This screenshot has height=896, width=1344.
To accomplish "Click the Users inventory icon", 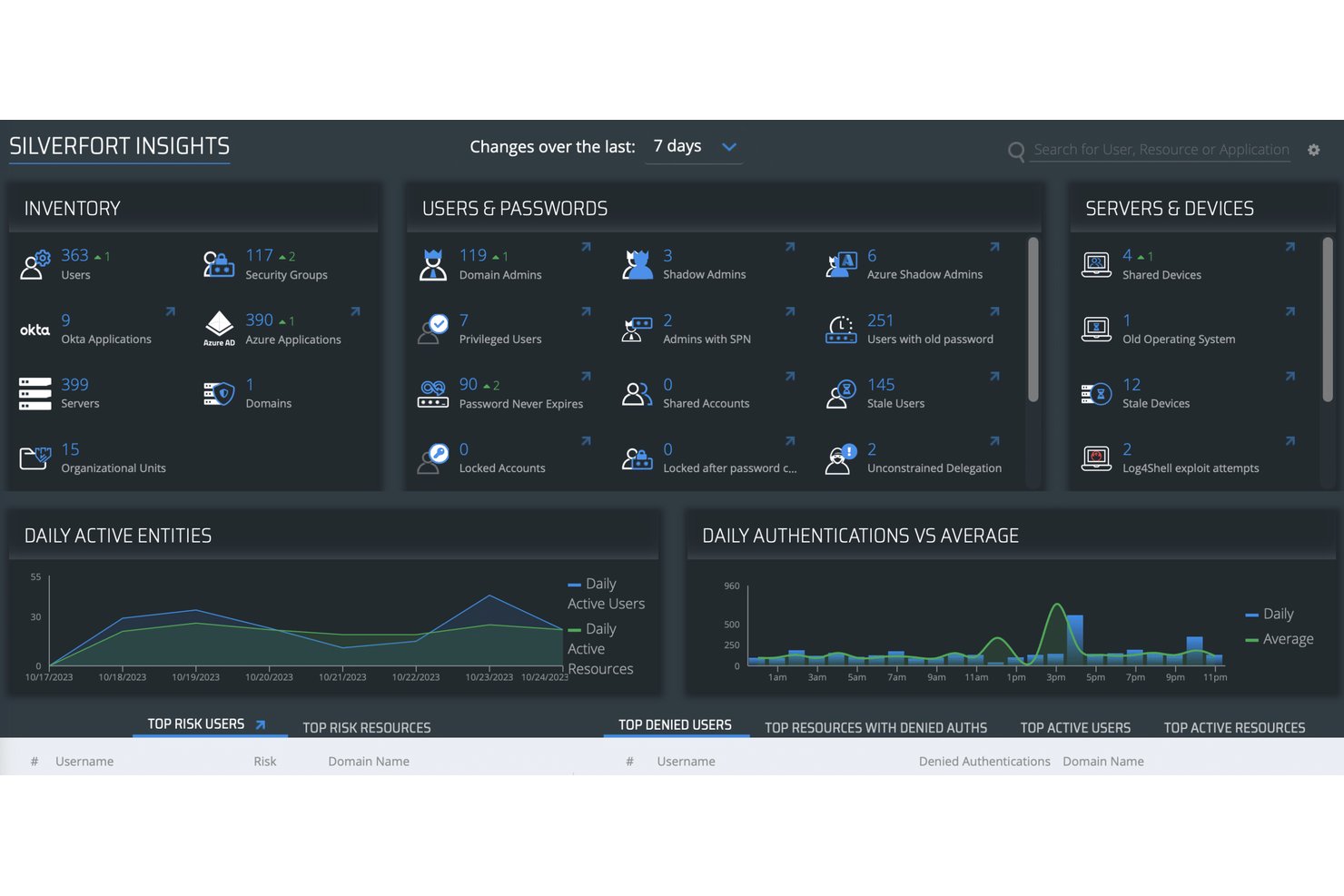I will coord(35,264).
